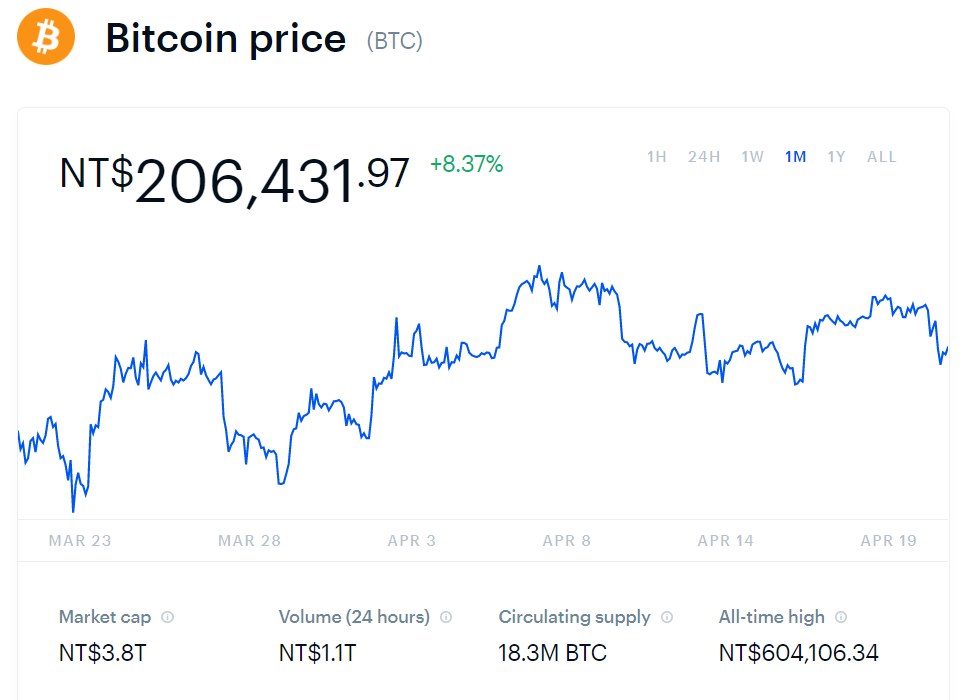This screenshot has width=962, height=700.
Task: Click the chart peak near APR 8
Action: coord(539,267)
